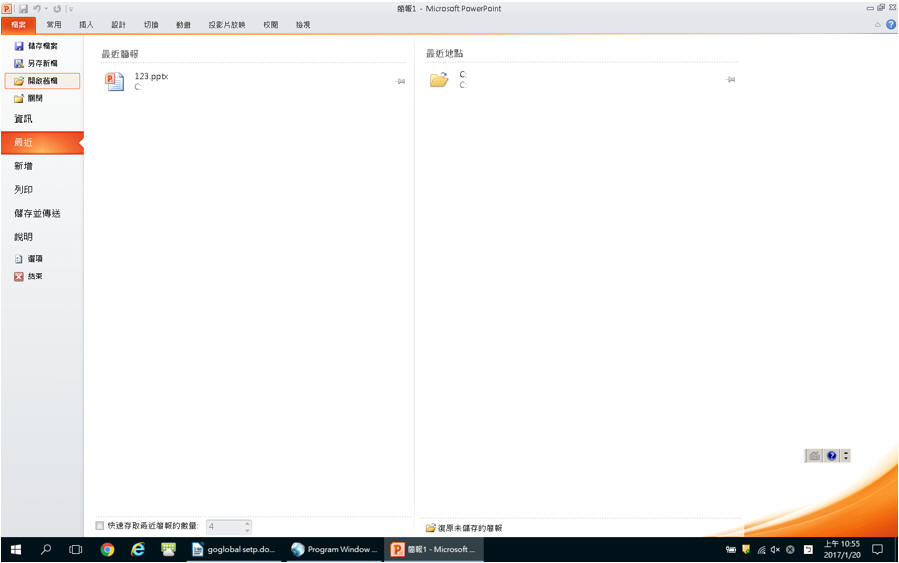Click the recent presentations count number field
Image resolution: width=899 pixels, height=563 pixels.
(223, 526)
